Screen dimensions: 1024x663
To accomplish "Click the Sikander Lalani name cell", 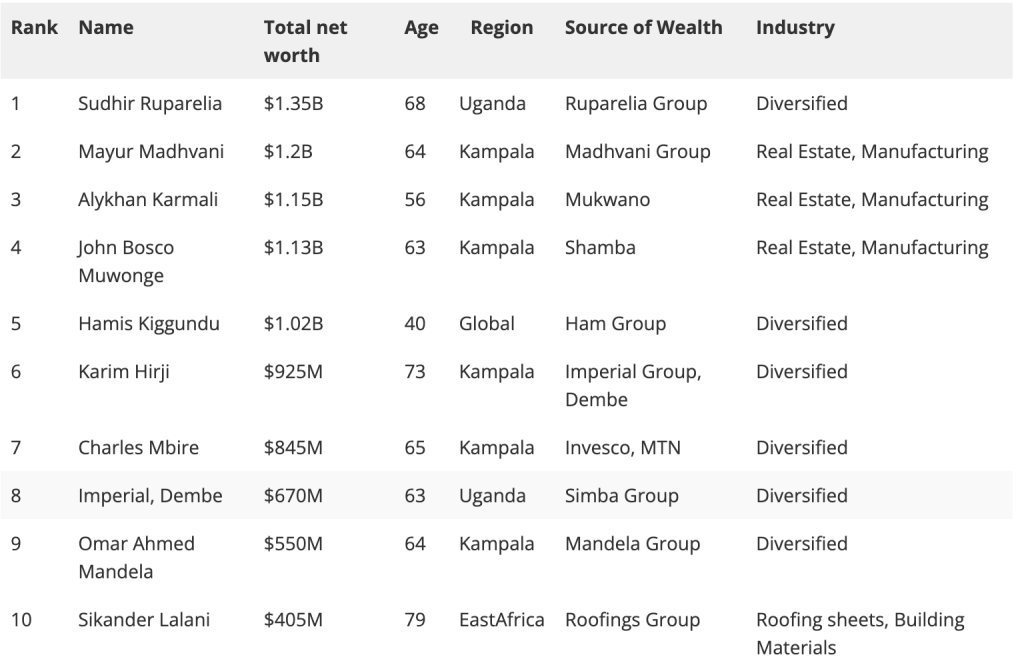I will (x=144, y=620).
